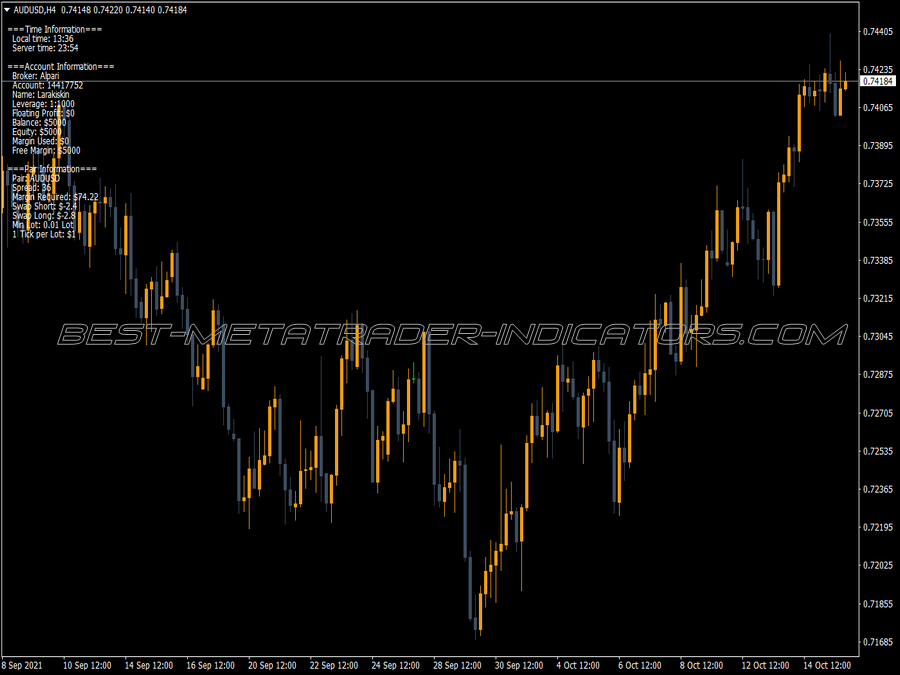
Task: Click the 8 Sep 2021 date label
Action: (22, 665)
